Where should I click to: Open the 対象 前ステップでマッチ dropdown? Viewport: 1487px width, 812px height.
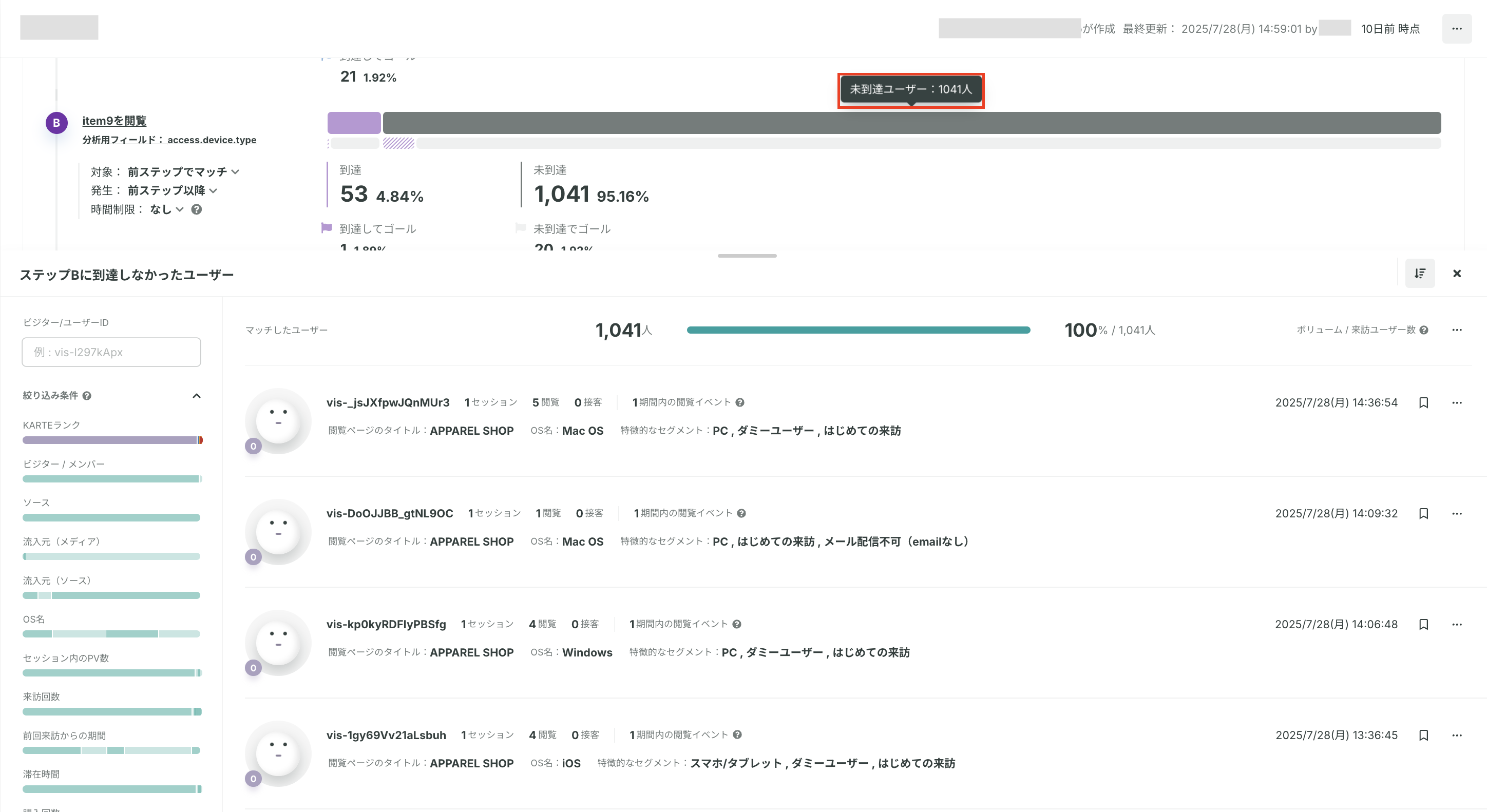coord(183,172)
